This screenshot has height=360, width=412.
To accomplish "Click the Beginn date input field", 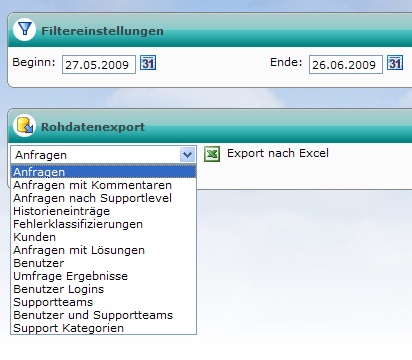I will (99, 64).
